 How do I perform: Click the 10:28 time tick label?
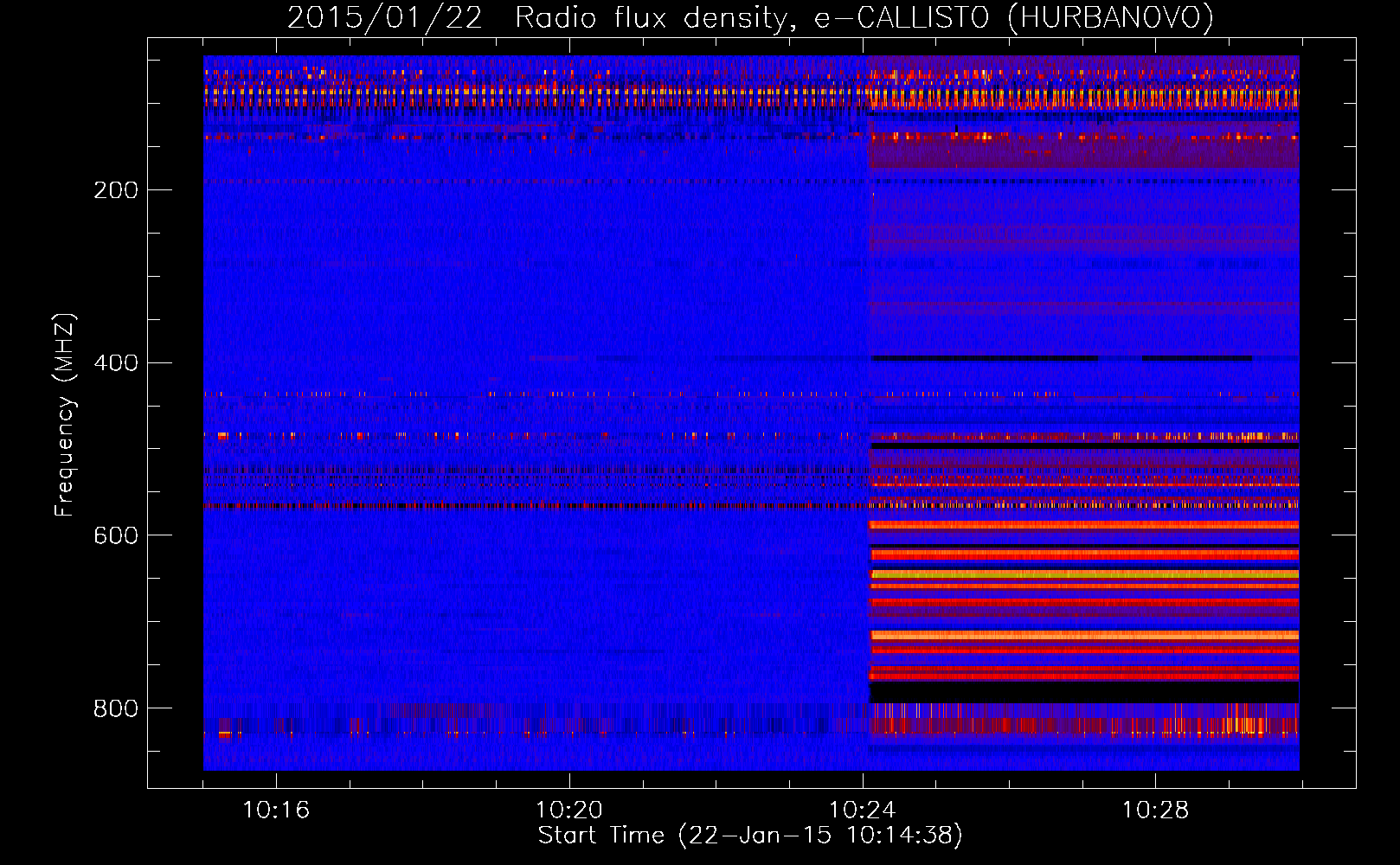(x=1156, y=811)
